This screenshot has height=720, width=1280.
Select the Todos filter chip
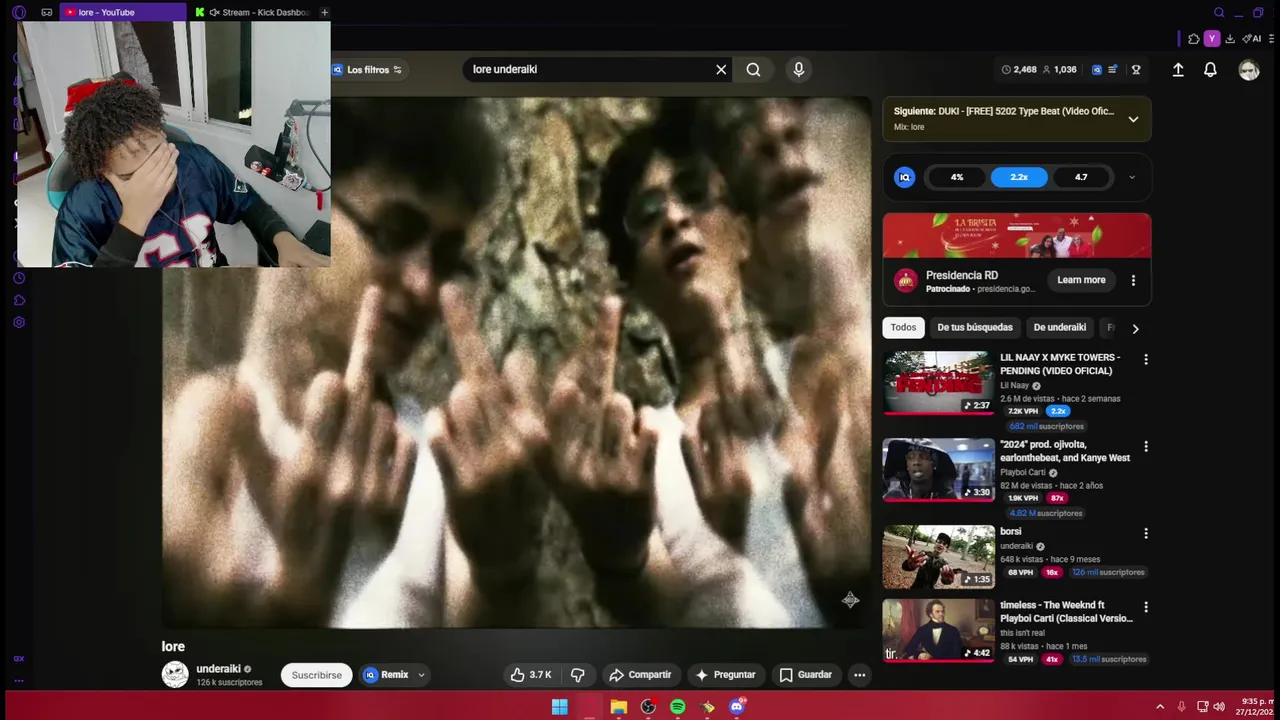pos(903,327)
